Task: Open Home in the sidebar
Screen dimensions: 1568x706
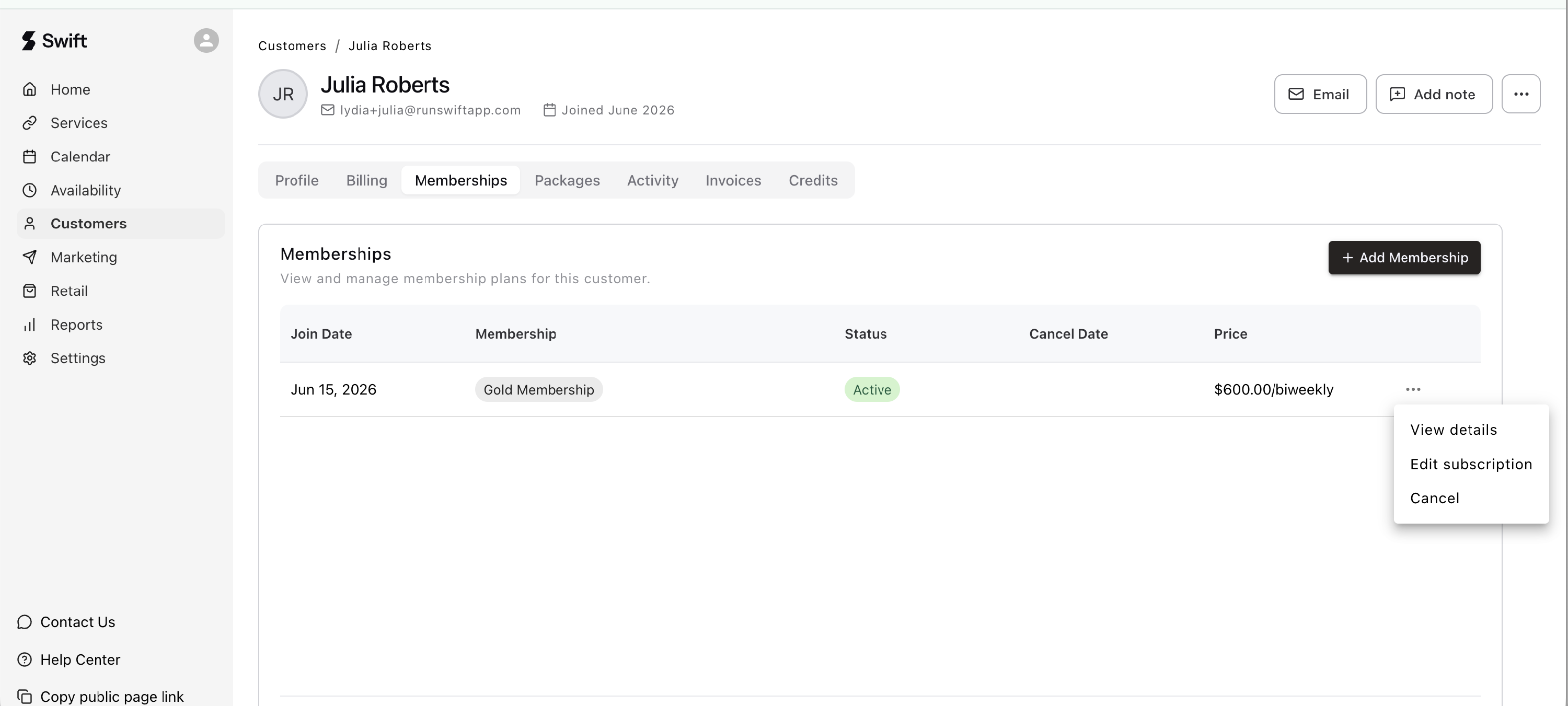Action: click(121, 89)
